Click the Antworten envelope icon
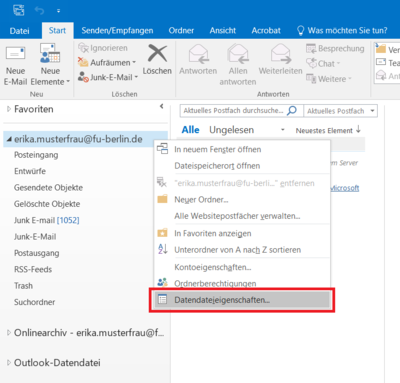This screenshot has height=383, width=400. tap(198, 54)
